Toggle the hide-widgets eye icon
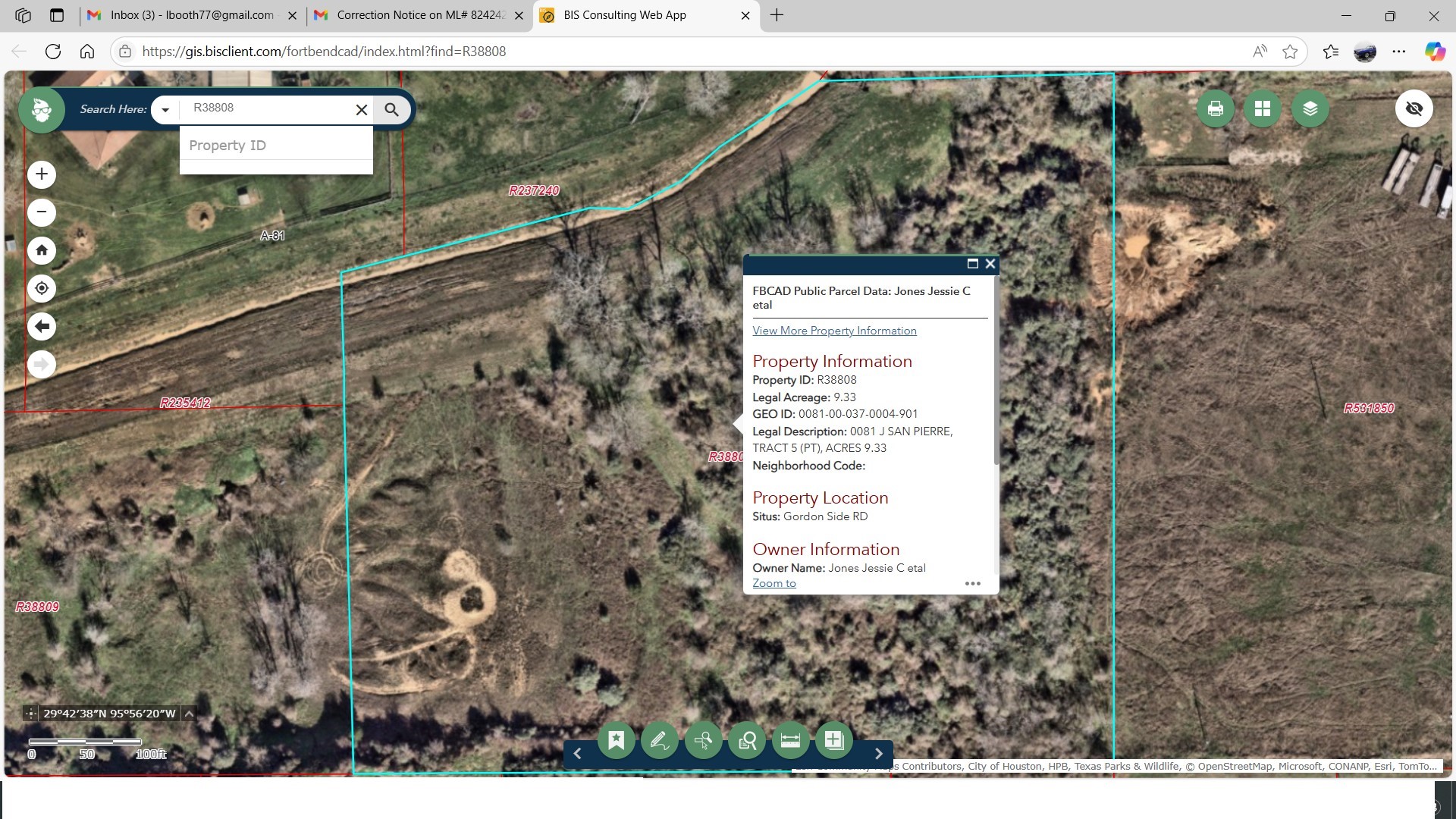This screenshot has width=1456, height=819. (x=1414, y=109)
